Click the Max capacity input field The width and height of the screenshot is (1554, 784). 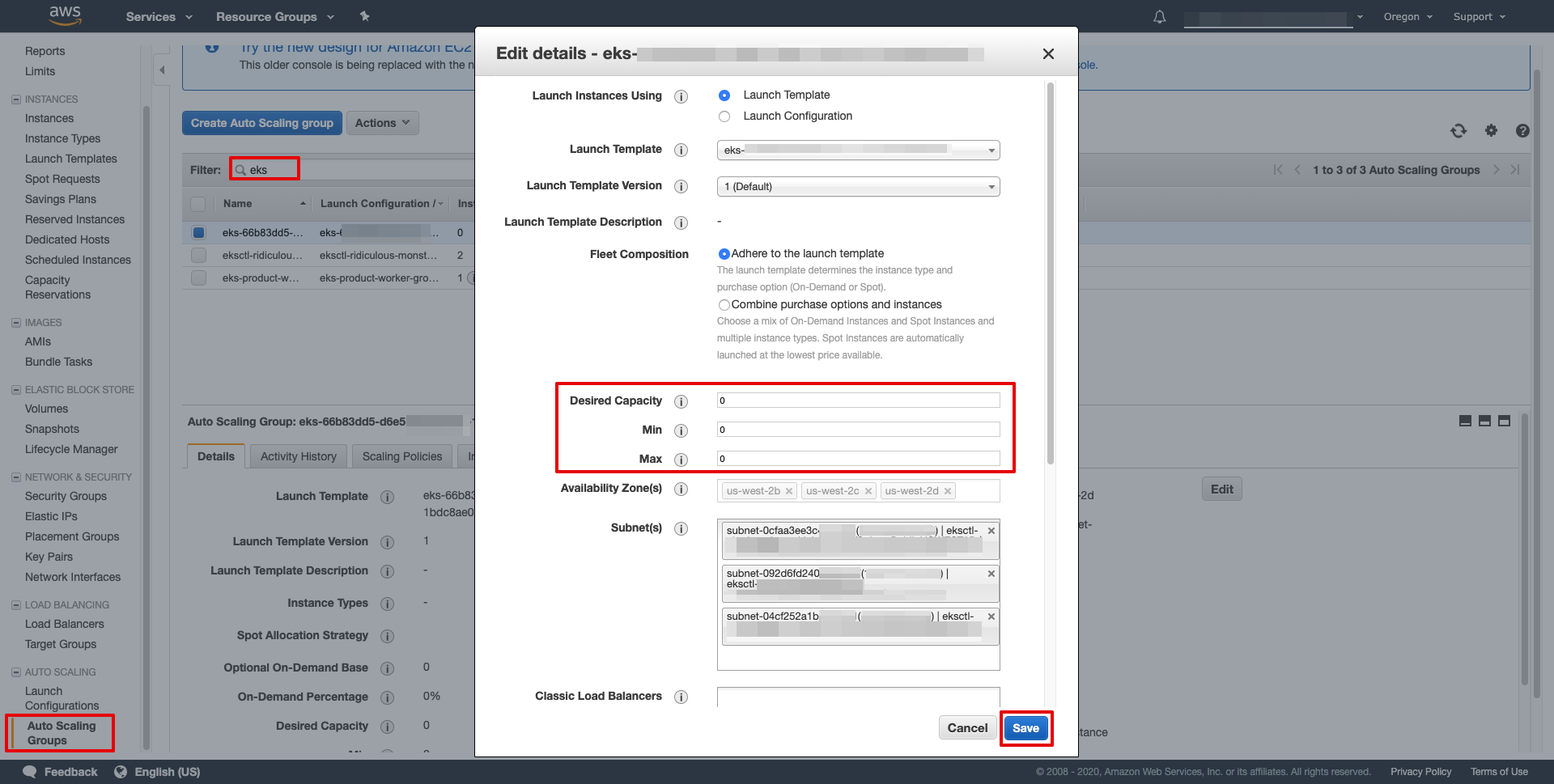point(858,459)
